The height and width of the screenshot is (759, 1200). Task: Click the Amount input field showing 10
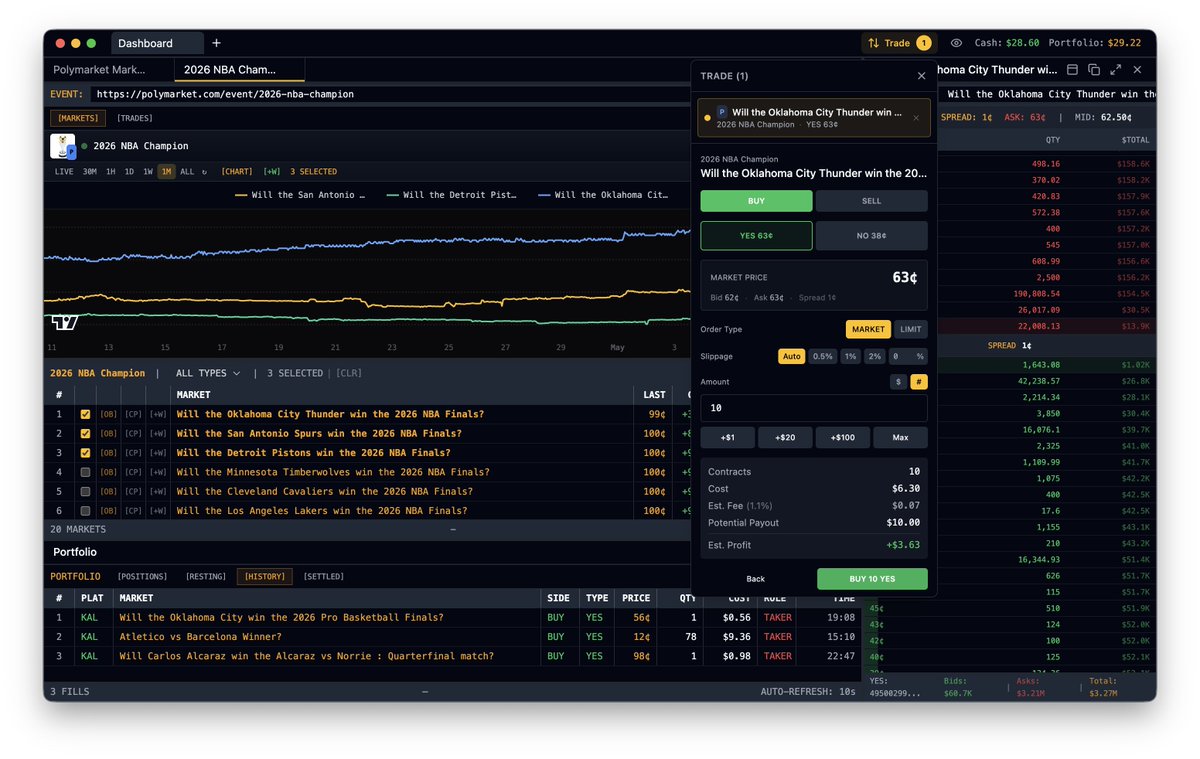814,408
